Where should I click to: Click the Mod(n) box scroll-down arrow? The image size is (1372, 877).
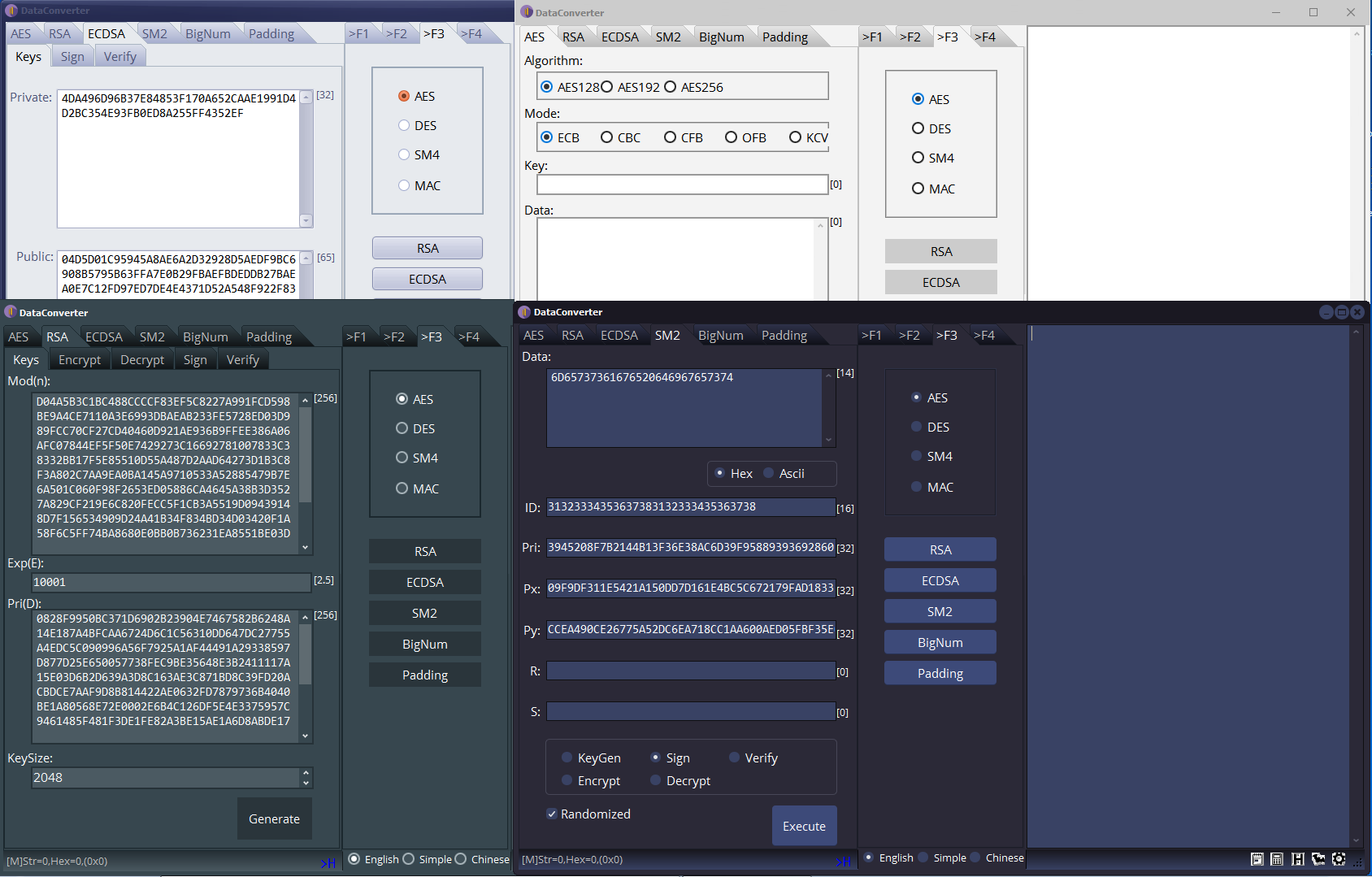306,548
